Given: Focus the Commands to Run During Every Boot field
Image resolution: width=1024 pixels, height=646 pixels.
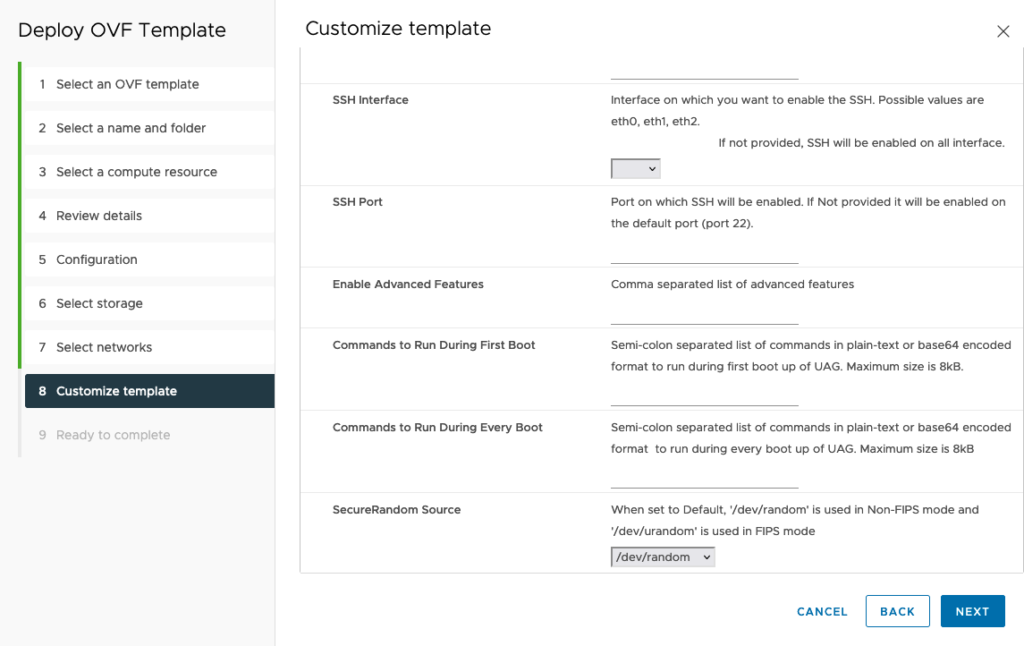Looking at the screenshot, I should click(704, 479).
